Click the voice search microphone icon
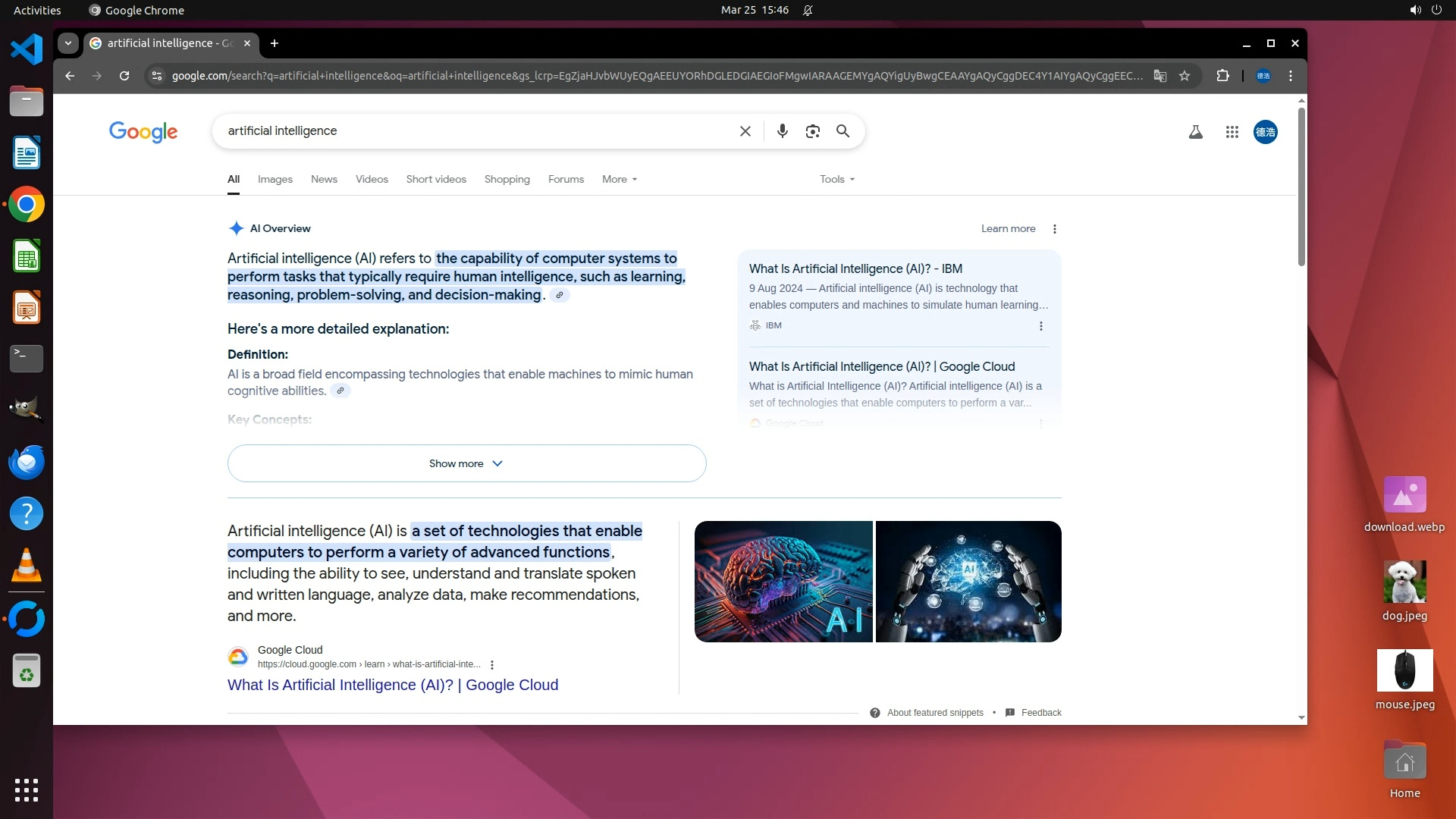 pyautogui.click(x=782, y=131)
